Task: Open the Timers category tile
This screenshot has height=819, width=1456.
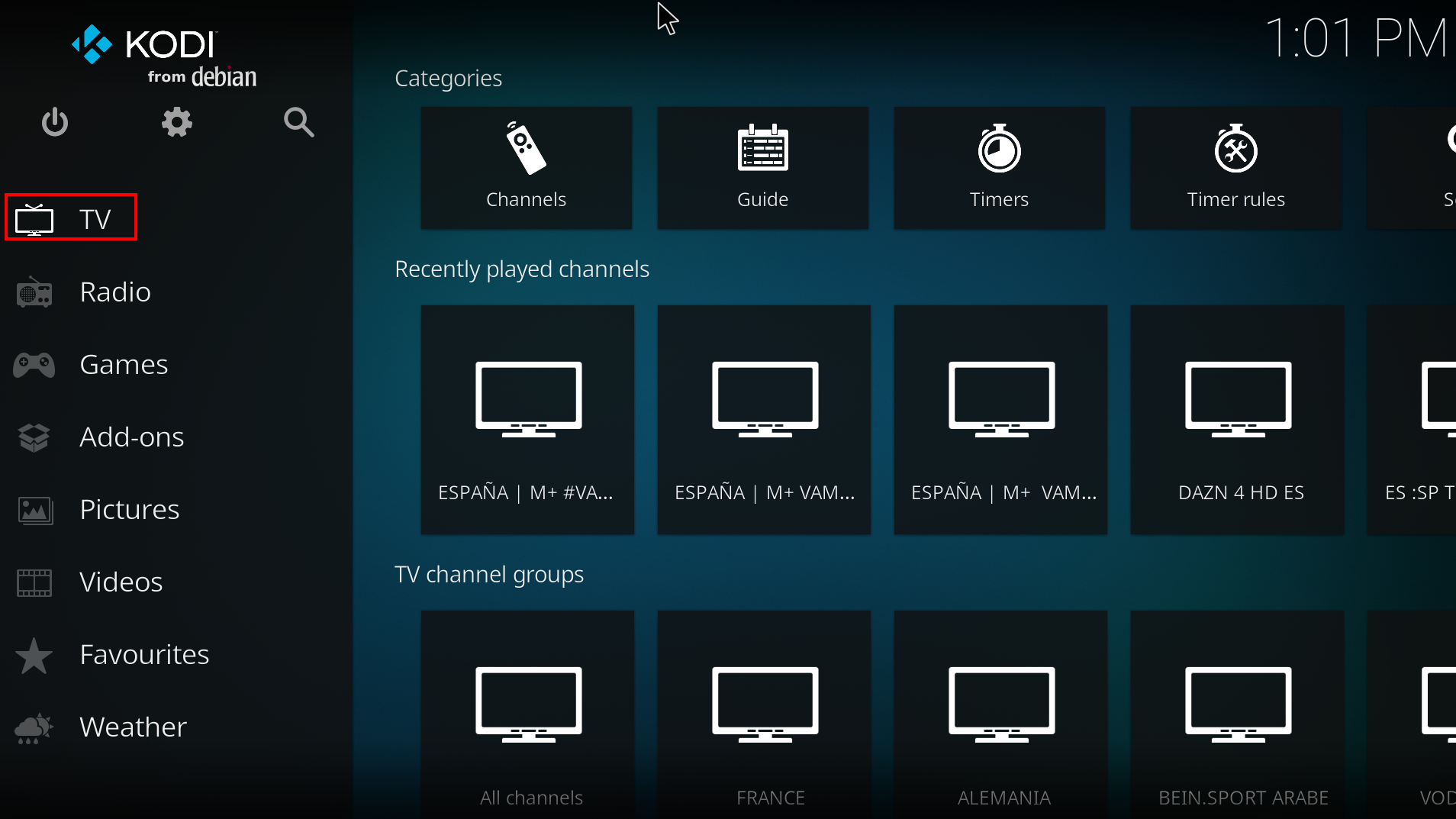Action: (x=999, y=167)
